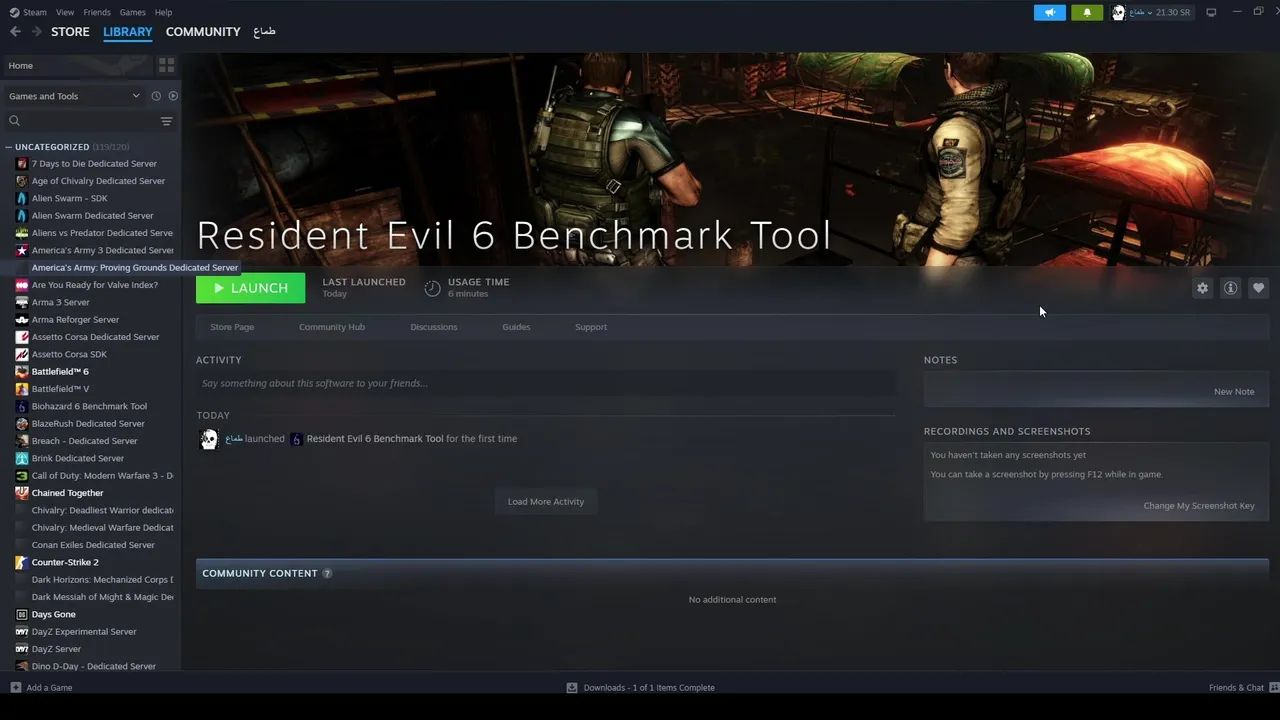Image resolution: width=1280 pixels, height=720 pixels.
Task: Open the Guides link
Action: click(x=516, y=327)
